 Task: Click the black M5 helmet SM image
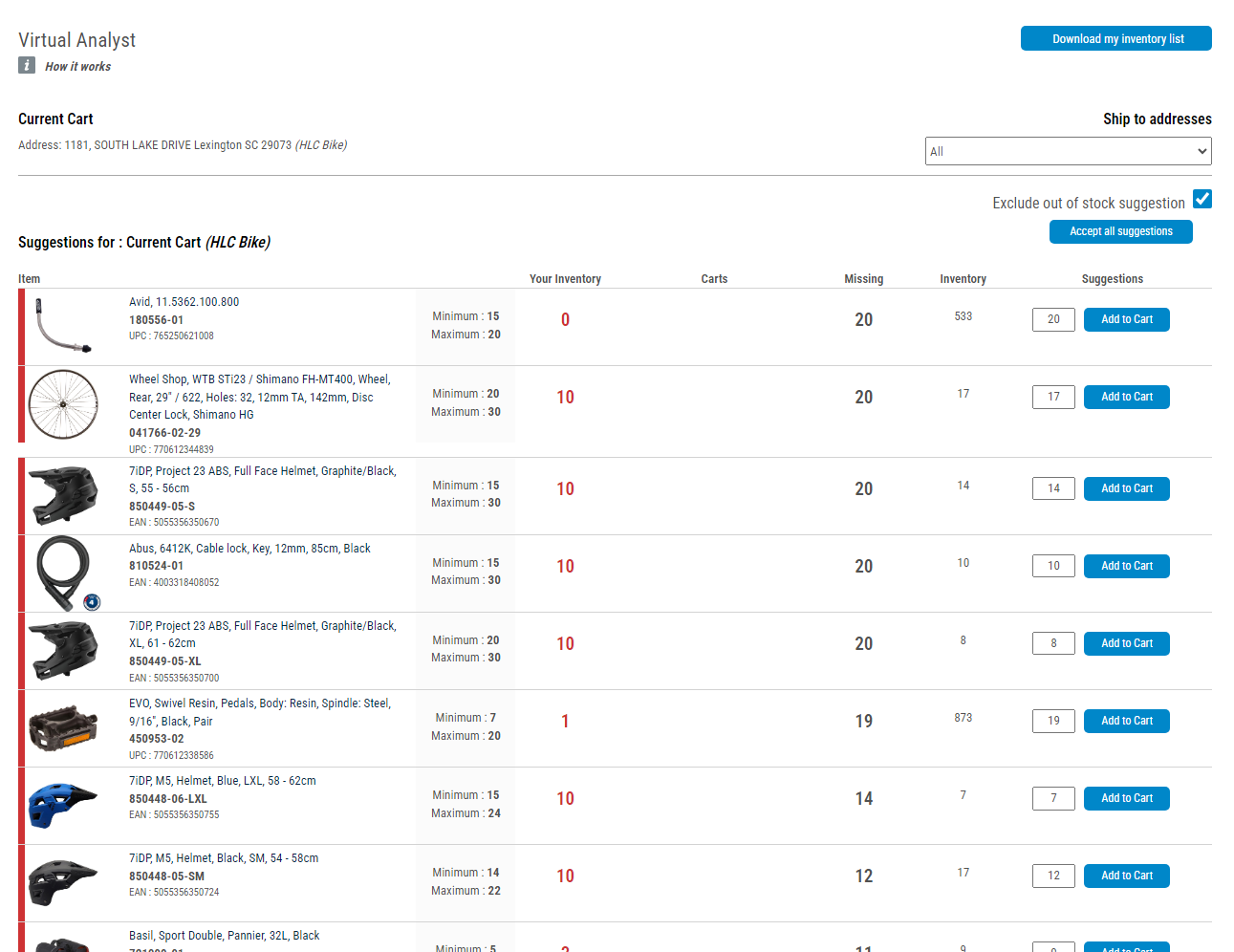63,882
